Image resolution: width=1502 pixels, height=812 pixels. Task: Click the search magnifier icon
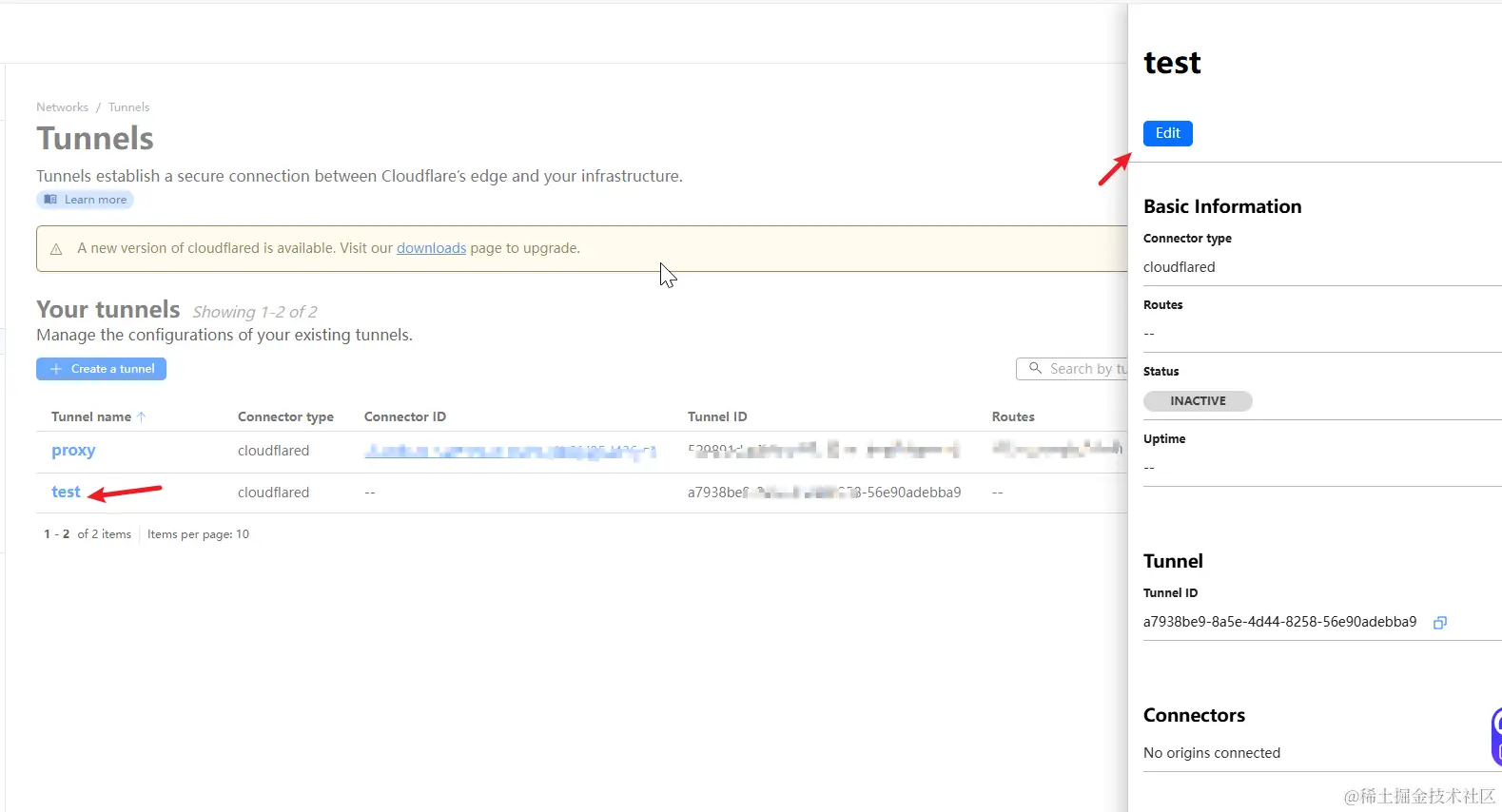pos(1035,368)
